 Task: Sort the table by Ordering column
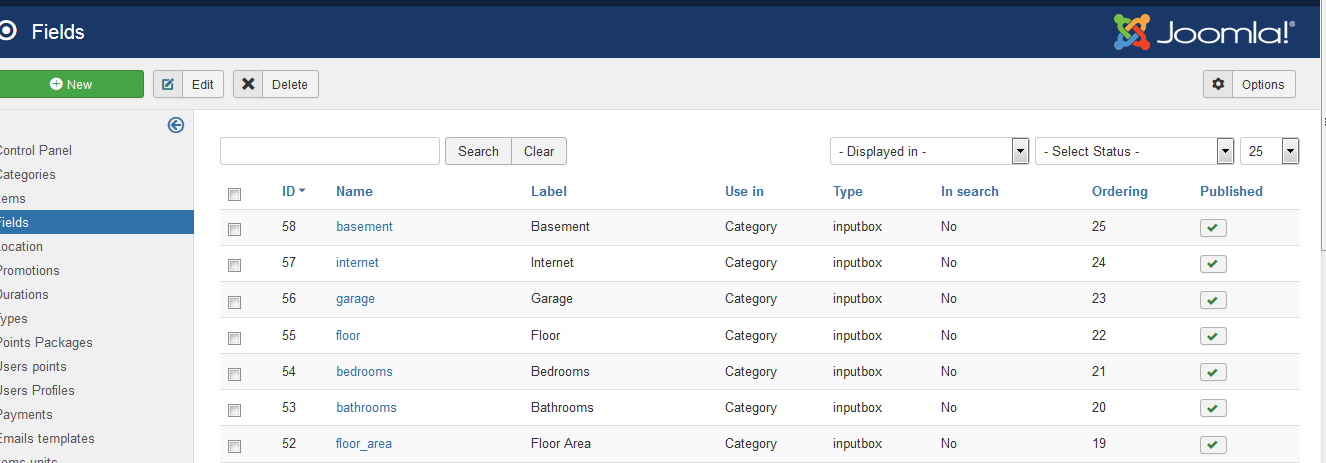pos(1119,191)
